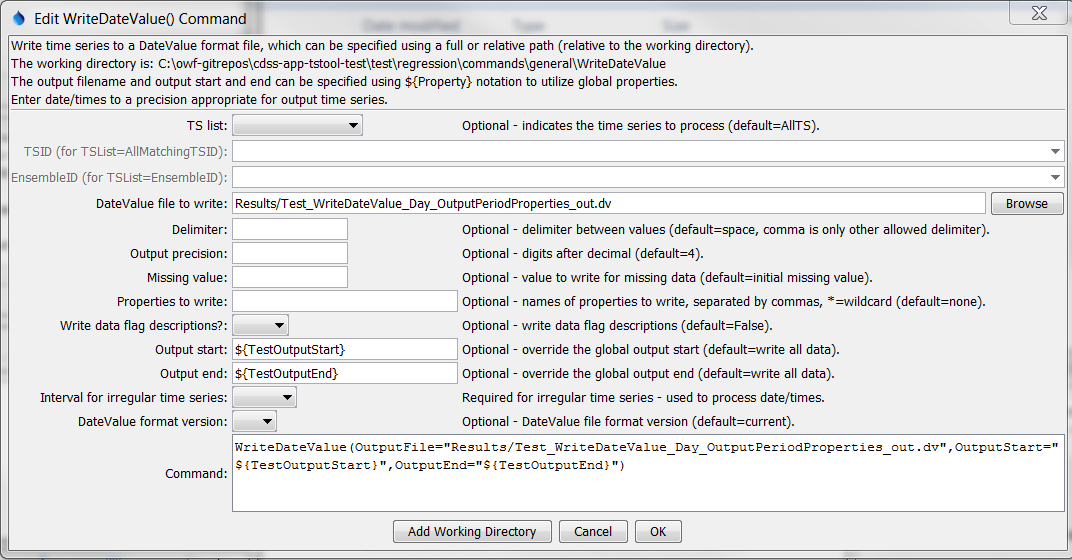Image resolution: width=1072 pixels, height=560 pixels.
Task: Click the OK button
Action: click(x=658, y=531)
